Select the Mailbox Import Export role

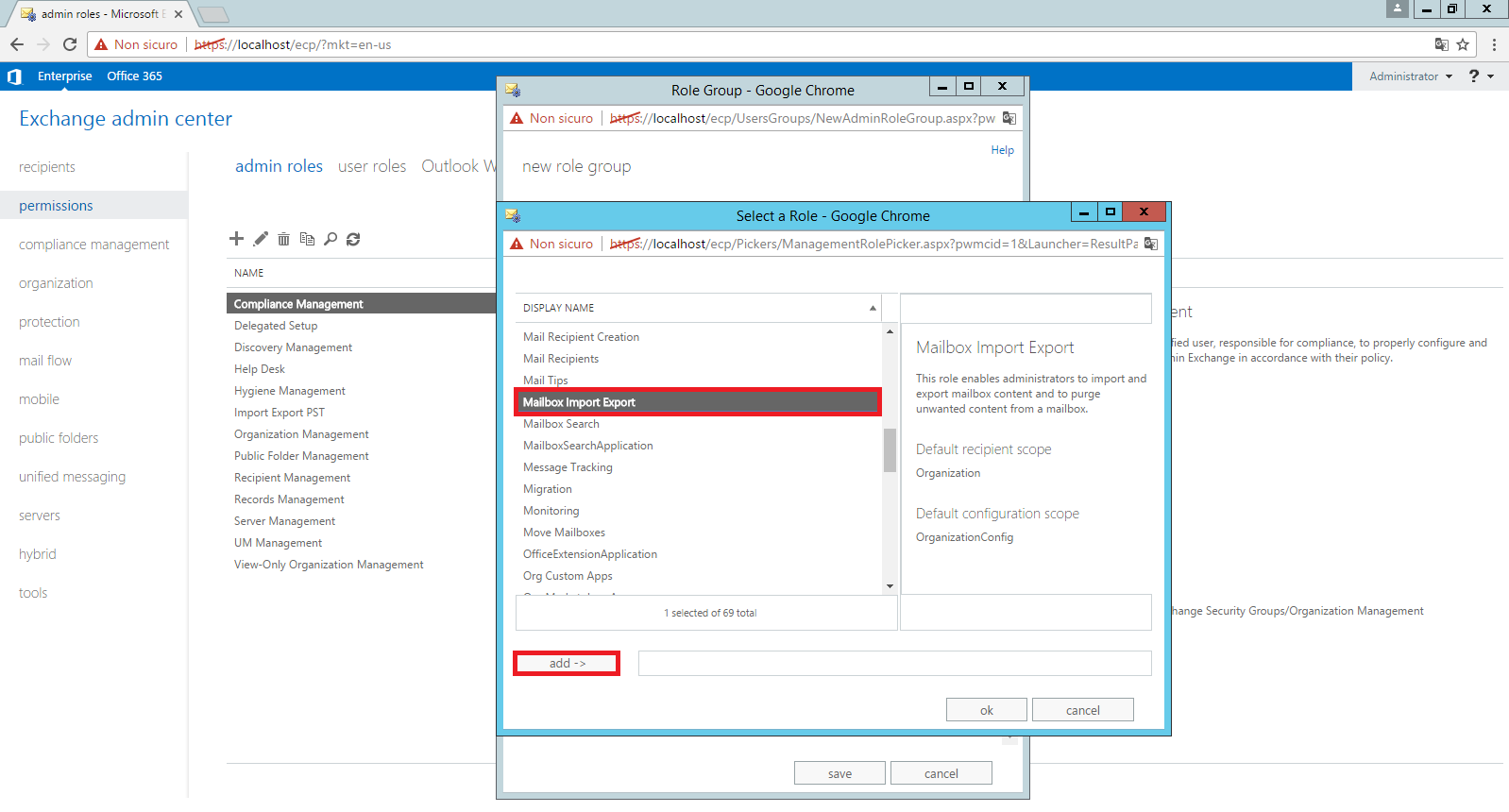(698, 402)
